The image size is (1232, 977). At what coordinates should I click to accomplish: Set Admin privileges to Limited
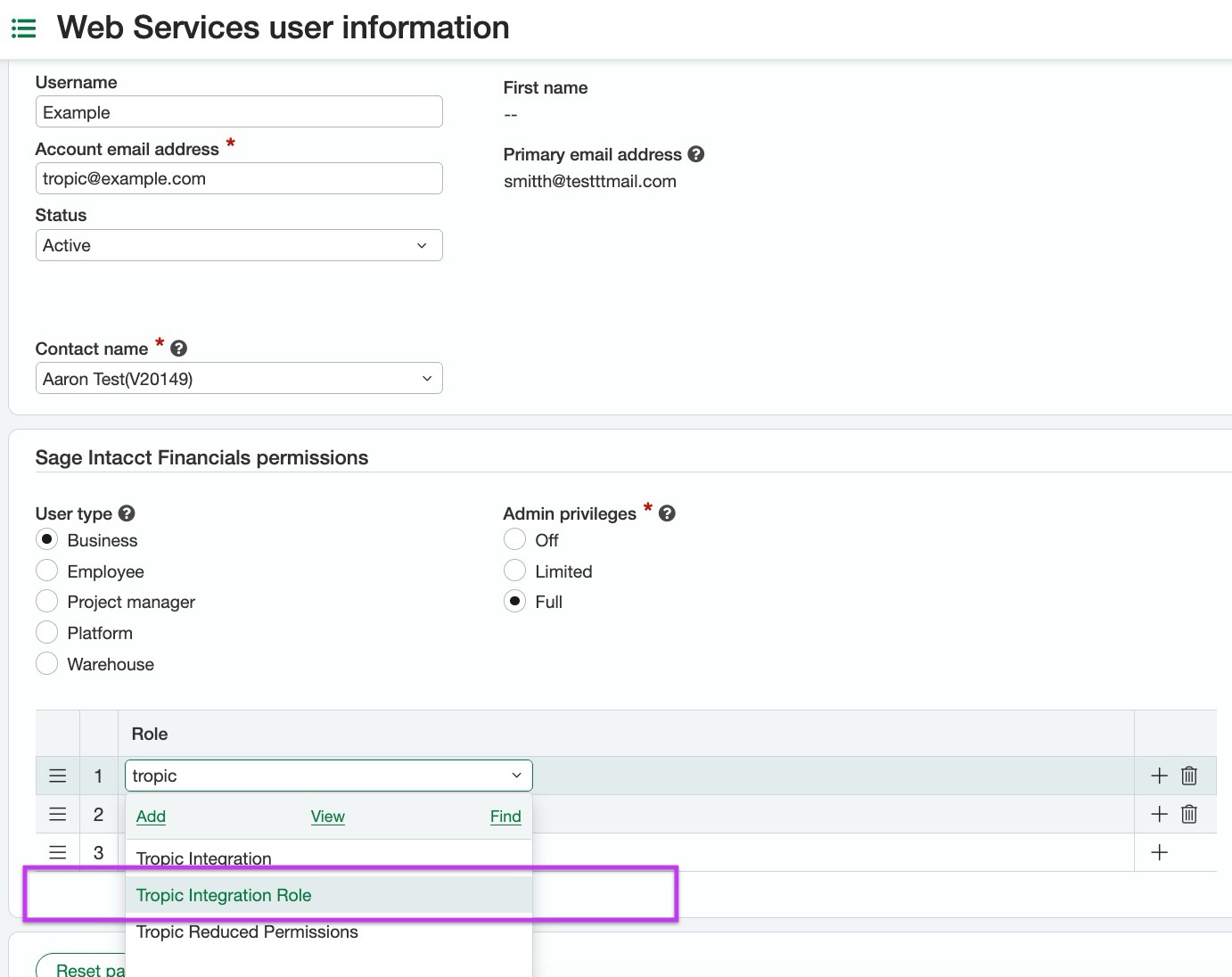click(x=514, y=571)
